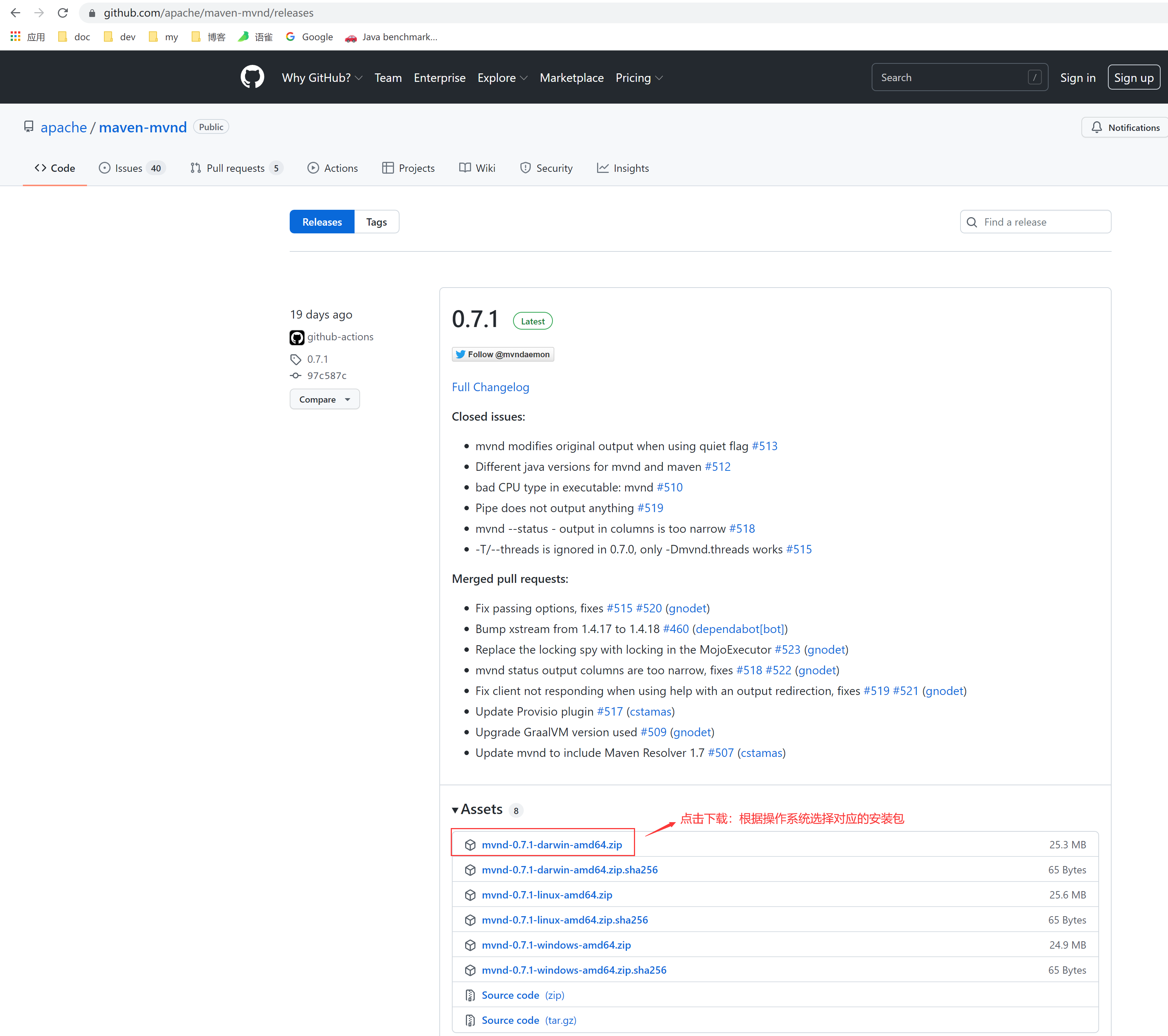Open the Pricing dropdown menu
1168x1036 pixels.
coord(638,78)
